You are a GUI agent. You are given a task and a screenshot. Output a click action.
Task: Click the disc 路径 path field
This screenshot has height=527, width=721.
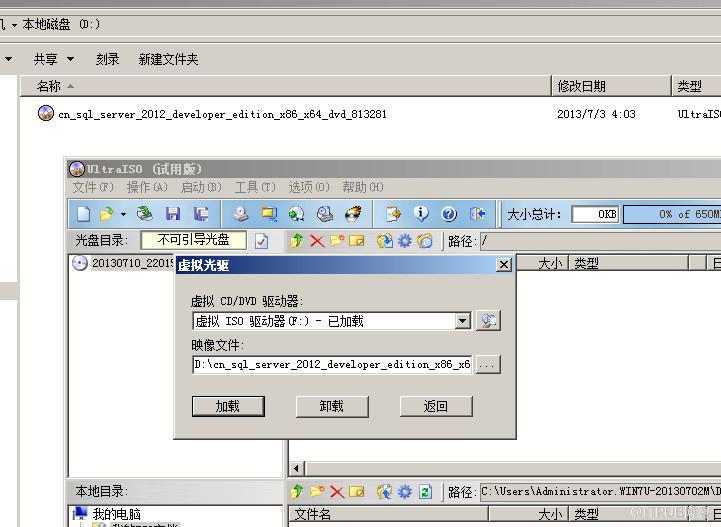[x=600, y=241]
